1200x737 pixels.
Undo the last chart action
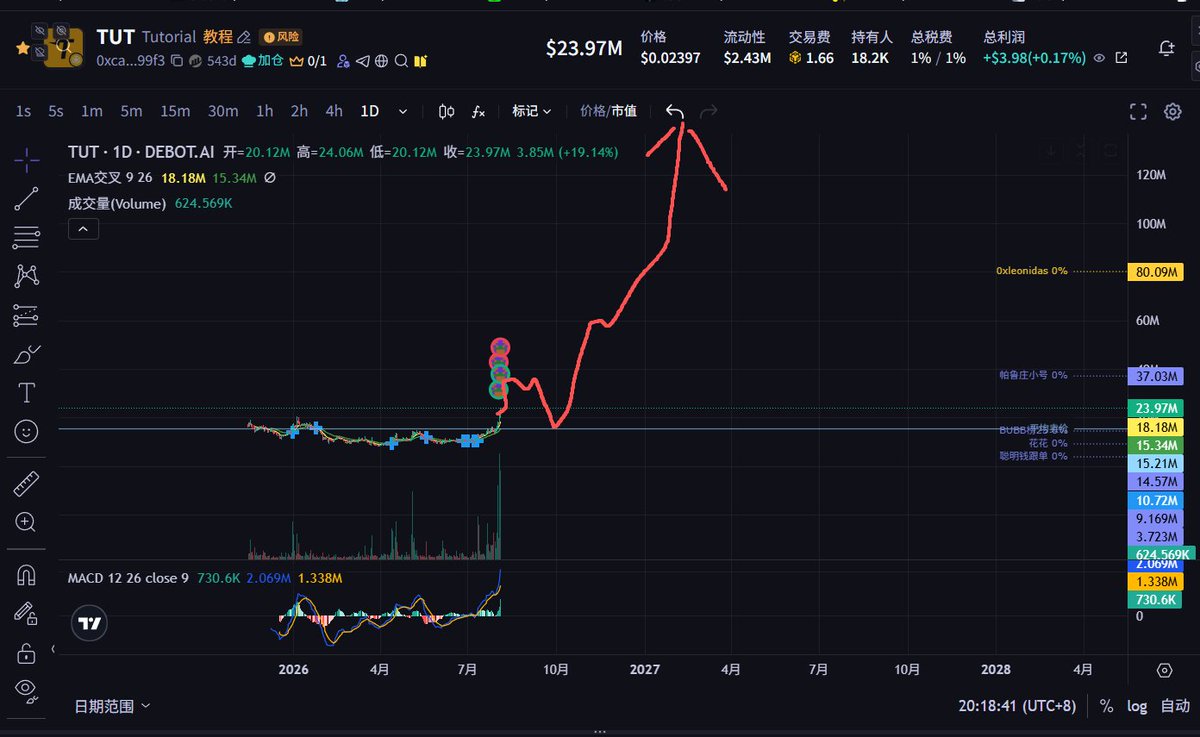[675, 111]
